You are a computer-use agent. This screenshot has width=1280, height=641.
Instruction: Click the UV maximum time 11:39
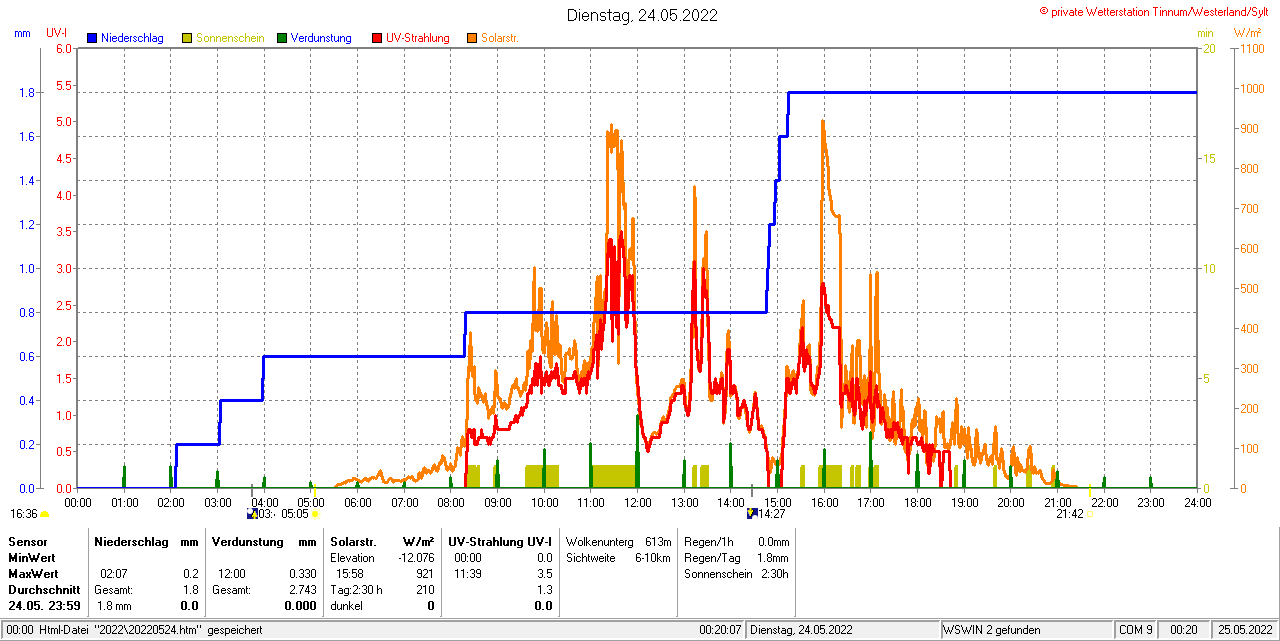point(467,574)
